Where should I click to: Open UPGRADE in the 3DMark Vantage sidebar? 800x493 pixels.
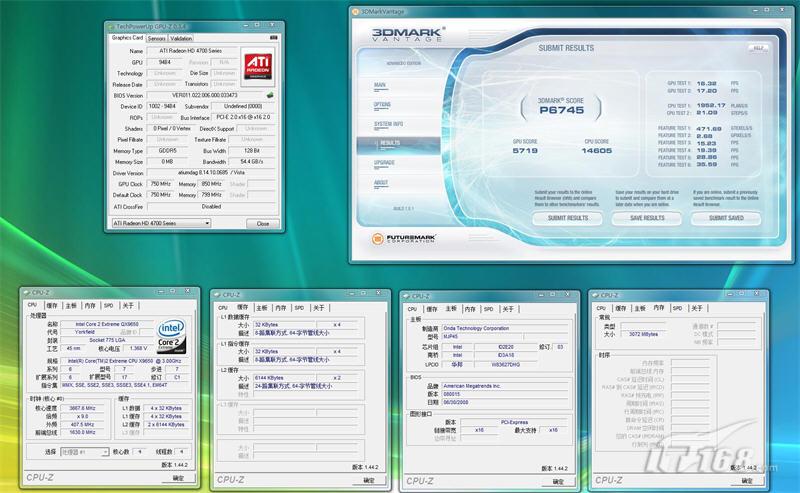point(384,163)
